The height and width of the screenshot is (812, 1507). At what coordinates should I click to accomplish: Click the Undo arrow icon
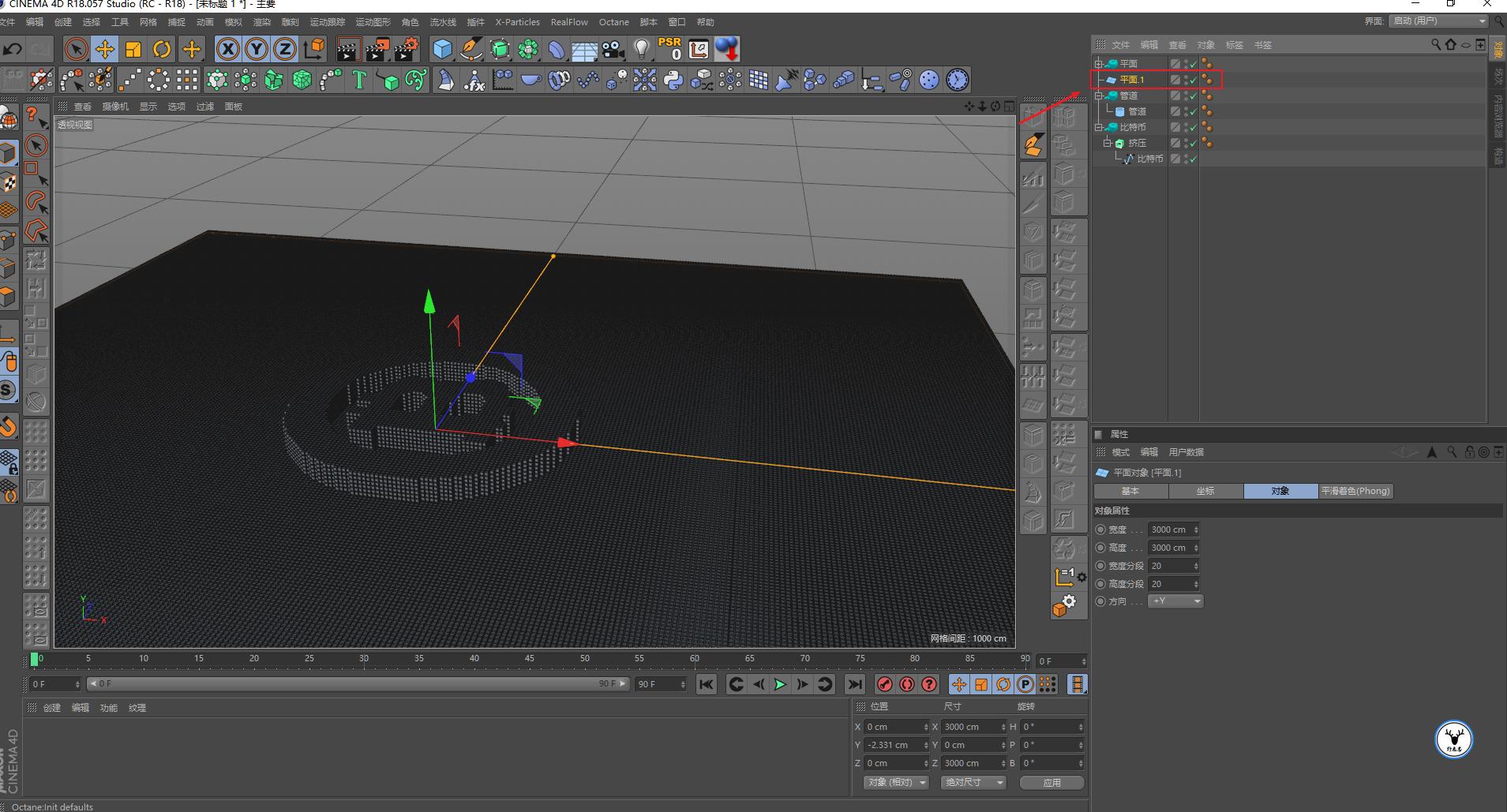pyautogui.click(x=13, y=50)
